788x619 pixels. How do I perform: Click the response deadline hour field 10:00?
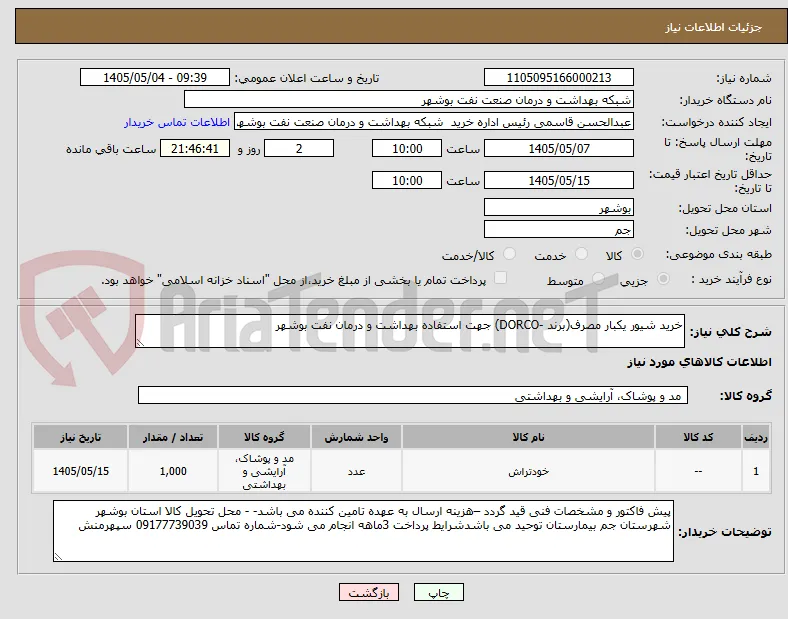[407, 149]
